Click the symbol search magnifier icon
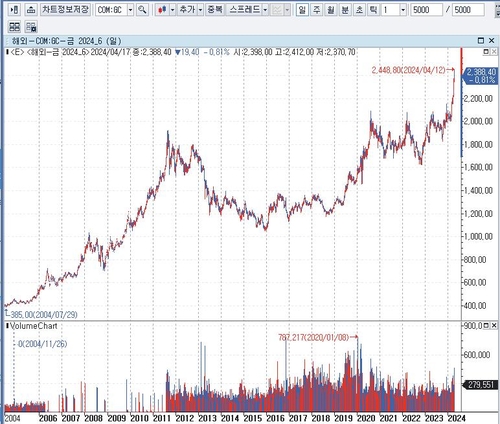500x424 pixels. pyautogui.click(x=142, y=10)
